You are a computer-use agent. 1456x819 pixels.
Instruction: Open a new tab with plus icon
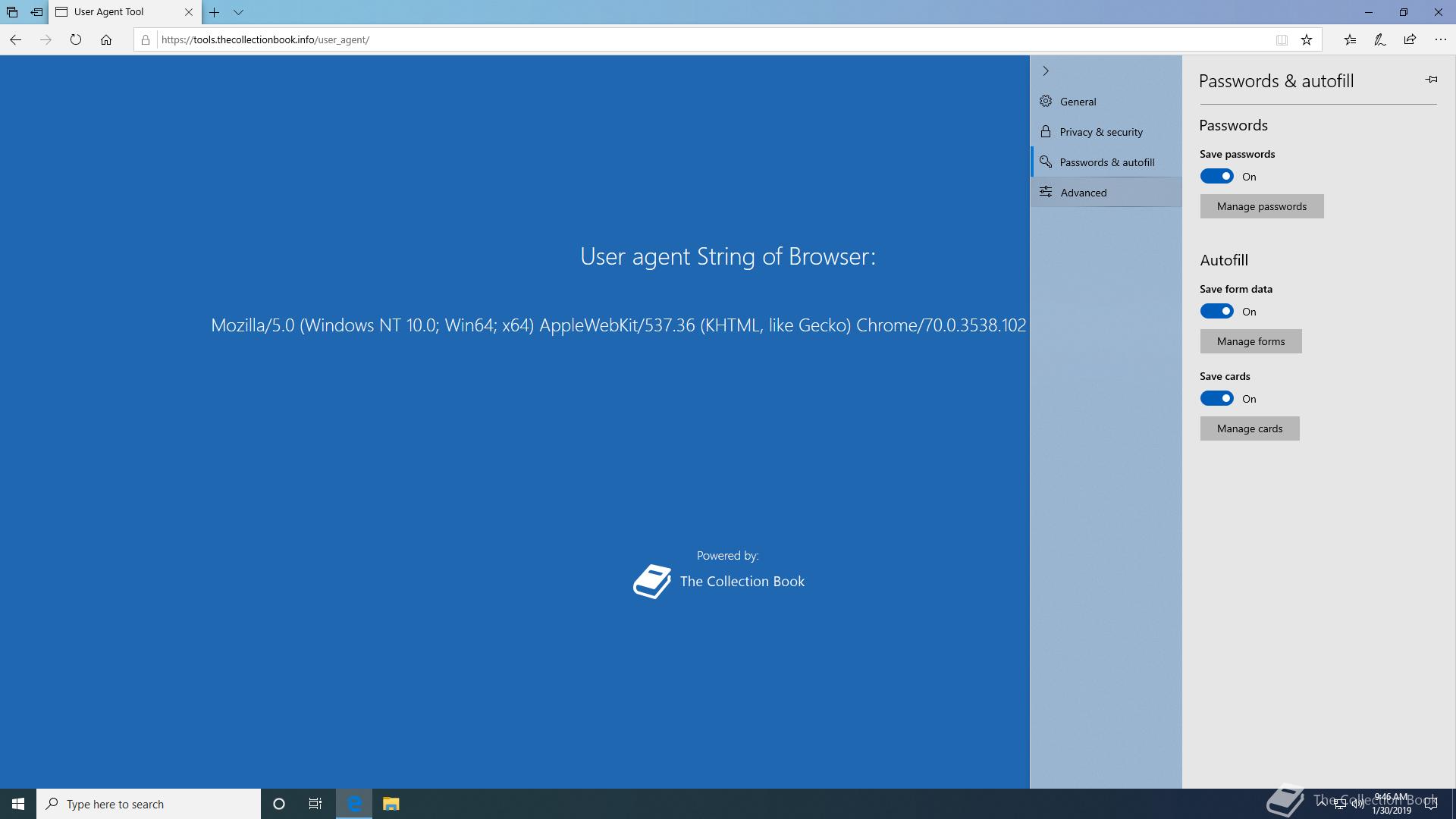(x=215, y=12)
